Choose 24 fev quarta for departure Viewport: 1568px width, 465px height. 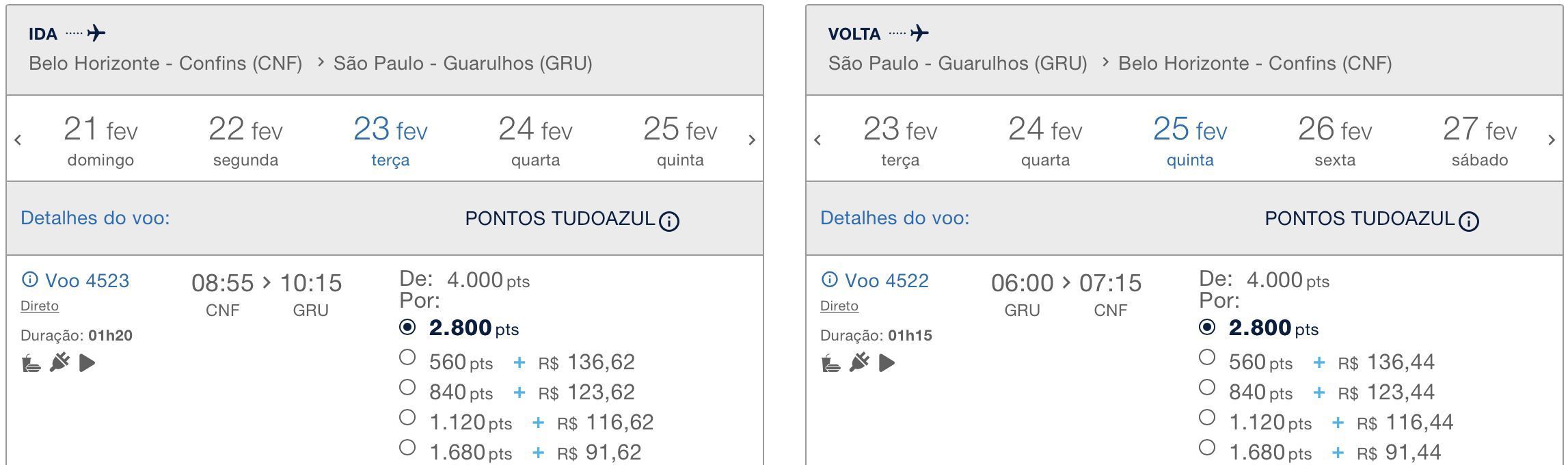point(535,140)
